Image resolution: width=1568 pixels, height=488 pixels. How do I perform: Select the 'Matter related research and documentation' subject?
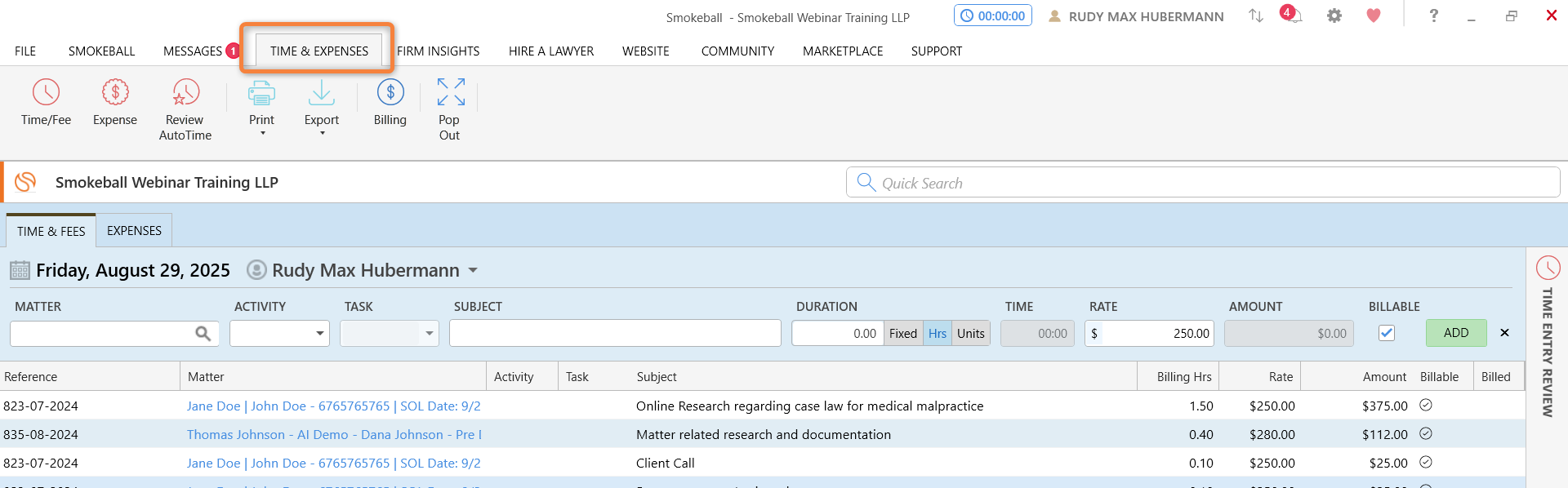(x=764, y=434)
